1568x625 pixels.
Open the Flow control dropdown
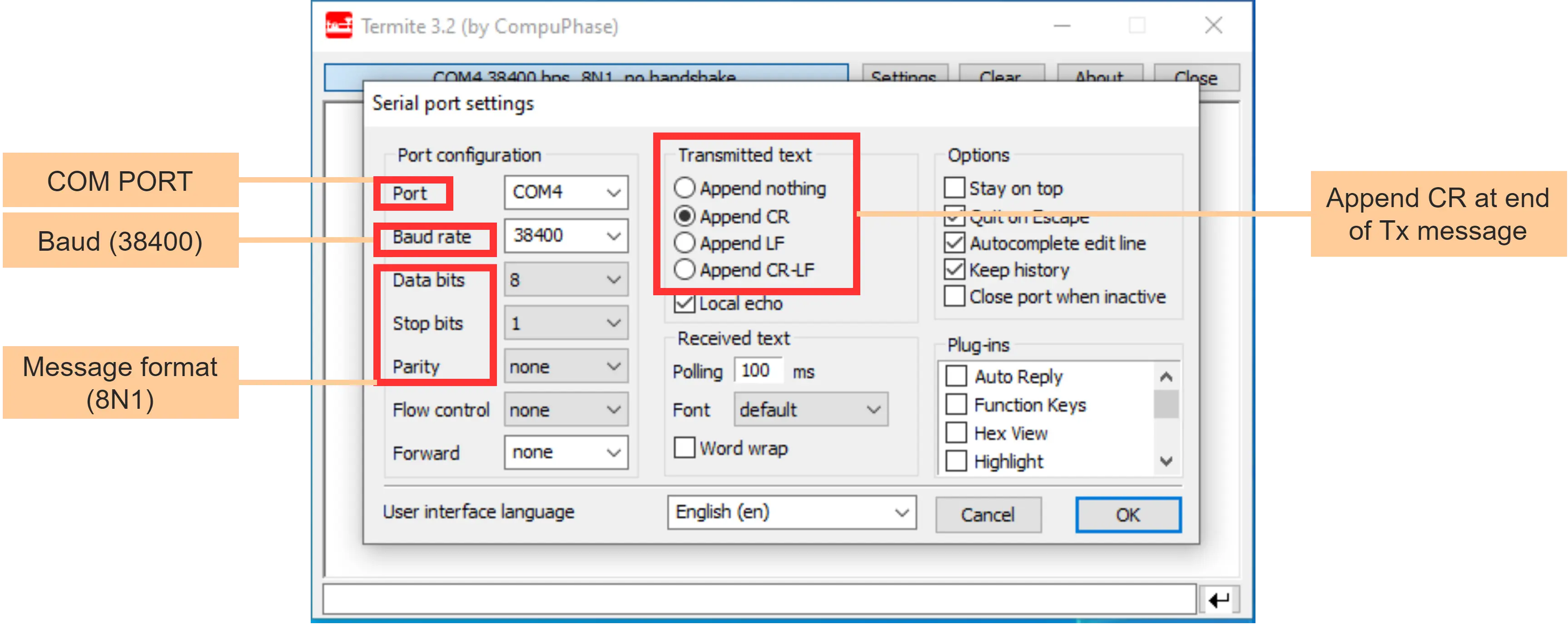pos(566,410)
